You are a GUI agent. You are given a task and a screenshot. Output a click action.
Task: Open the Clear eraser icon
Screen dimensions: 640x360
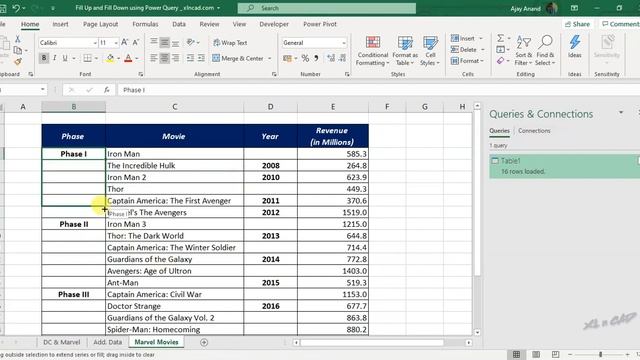pos(500,61)
